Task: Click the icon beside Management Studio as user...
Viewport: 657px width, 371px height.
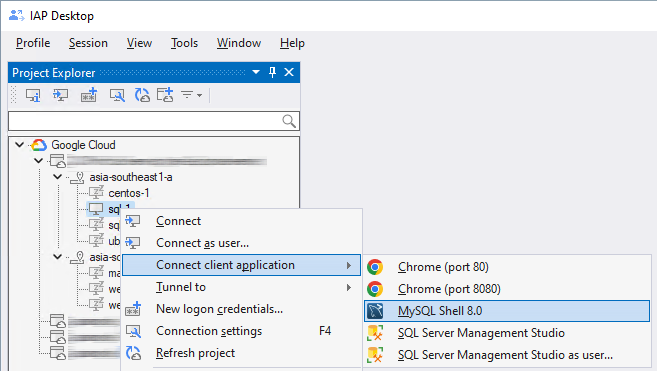Action: [375, 355]
